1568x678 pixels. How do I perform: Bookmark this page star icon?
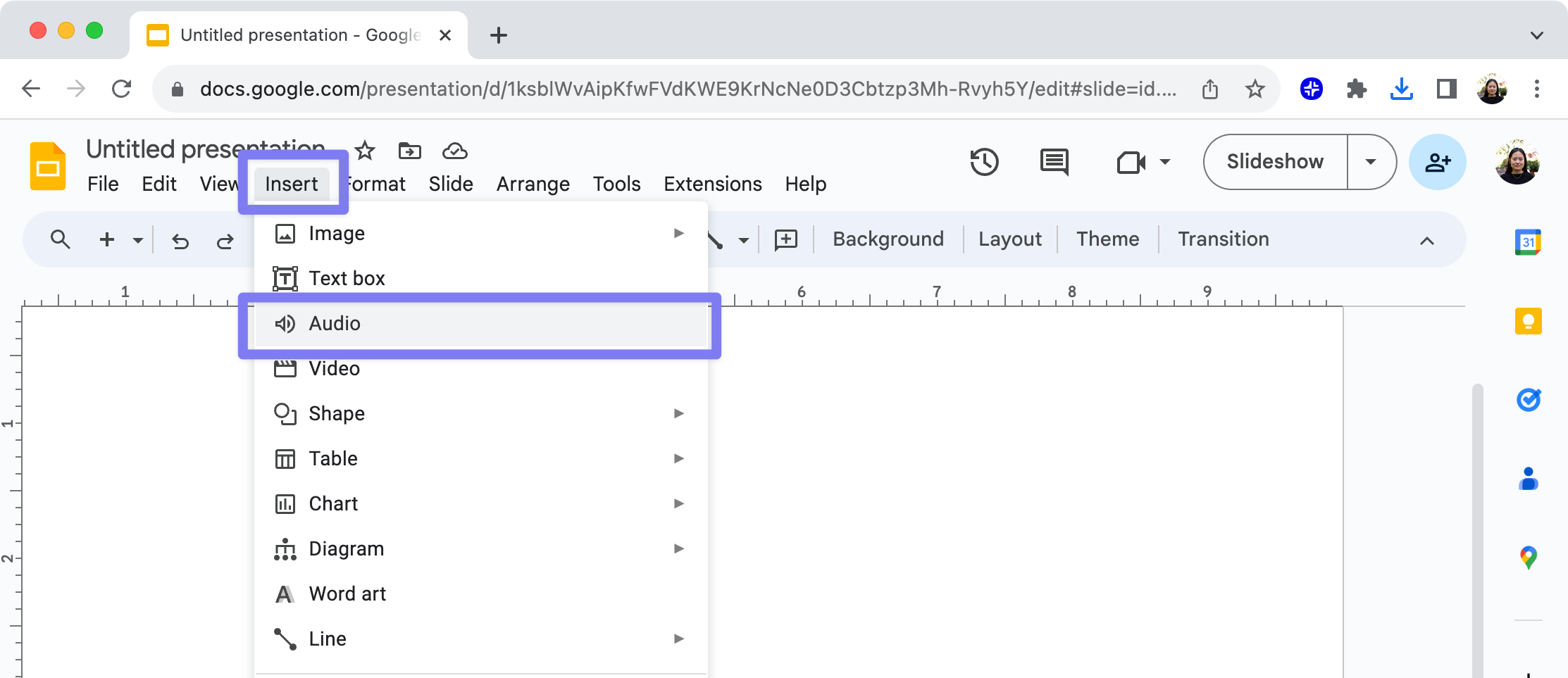[x=1255, y=89]
